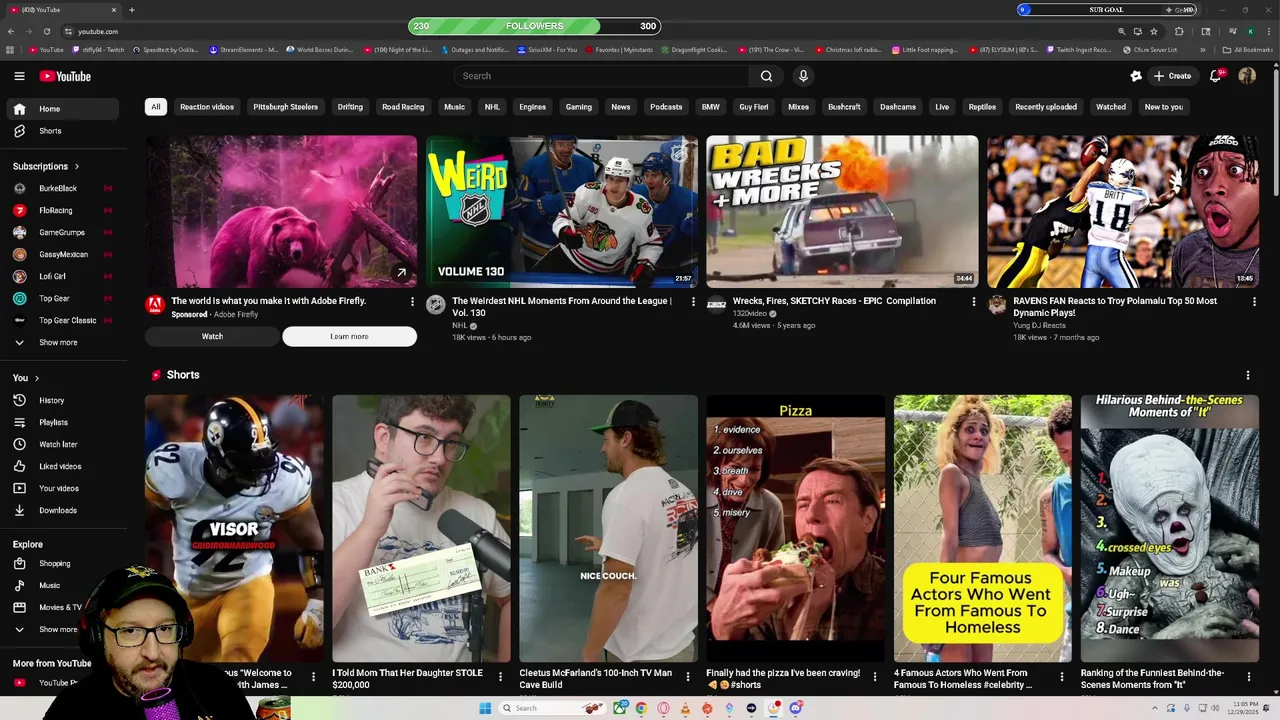This screenshot has width=1280, height=720.
Task: Open a new browser tab
Action: point(131,10)
